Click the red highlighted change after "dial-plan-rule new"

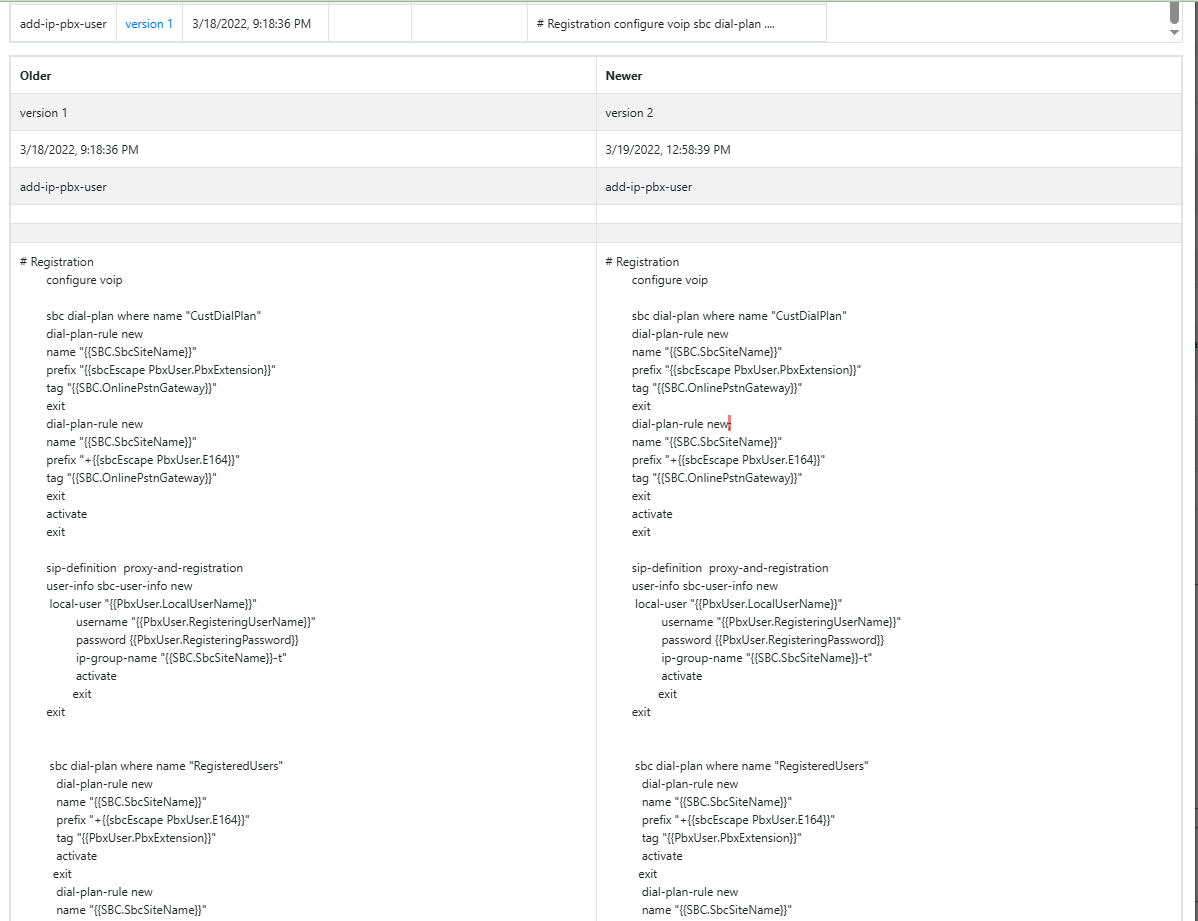(731, 424)
